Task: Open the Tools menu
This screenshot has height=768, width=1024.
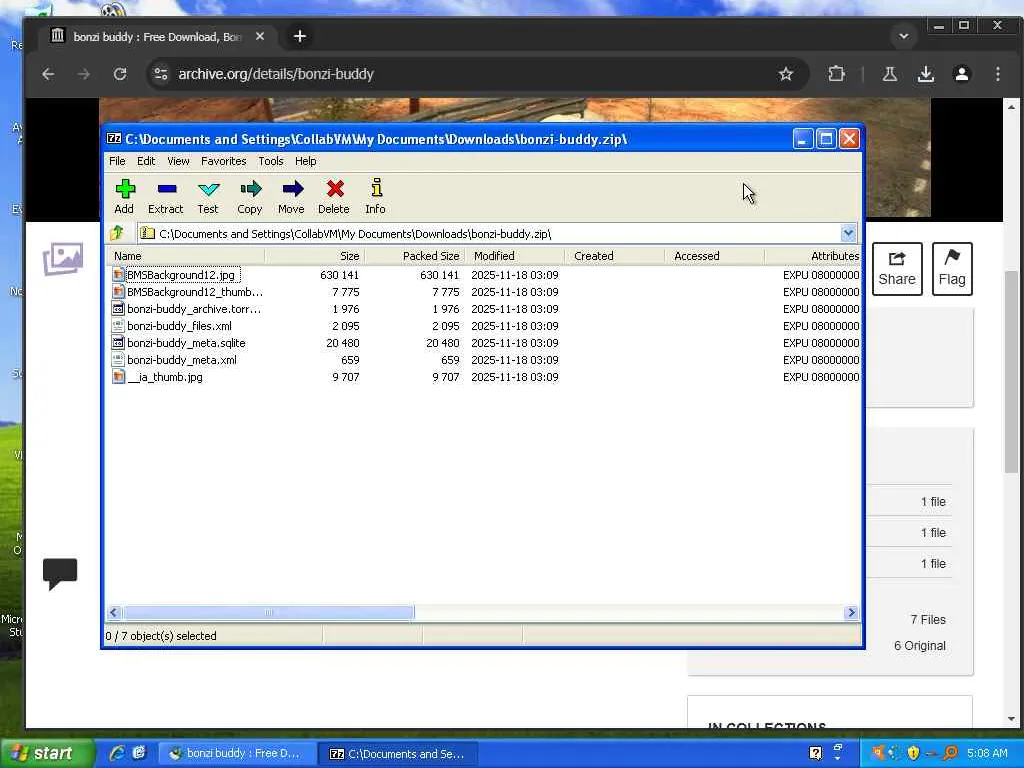Action: (x=270, y=161)
